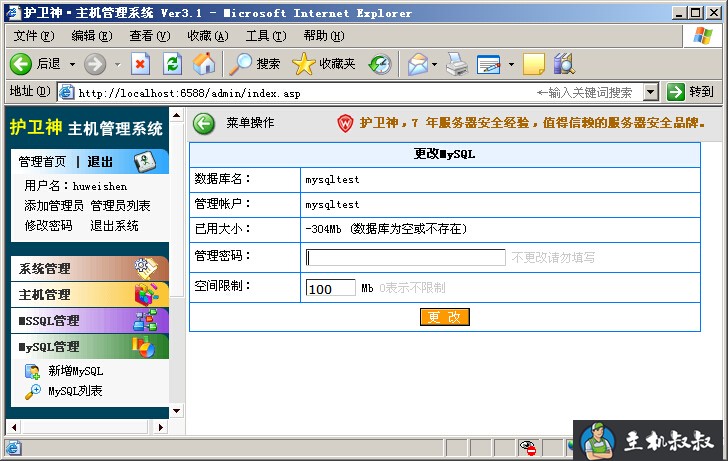Click the privacy eye icon in status bar
Viewport: 728px width, 461px height.
528,448
